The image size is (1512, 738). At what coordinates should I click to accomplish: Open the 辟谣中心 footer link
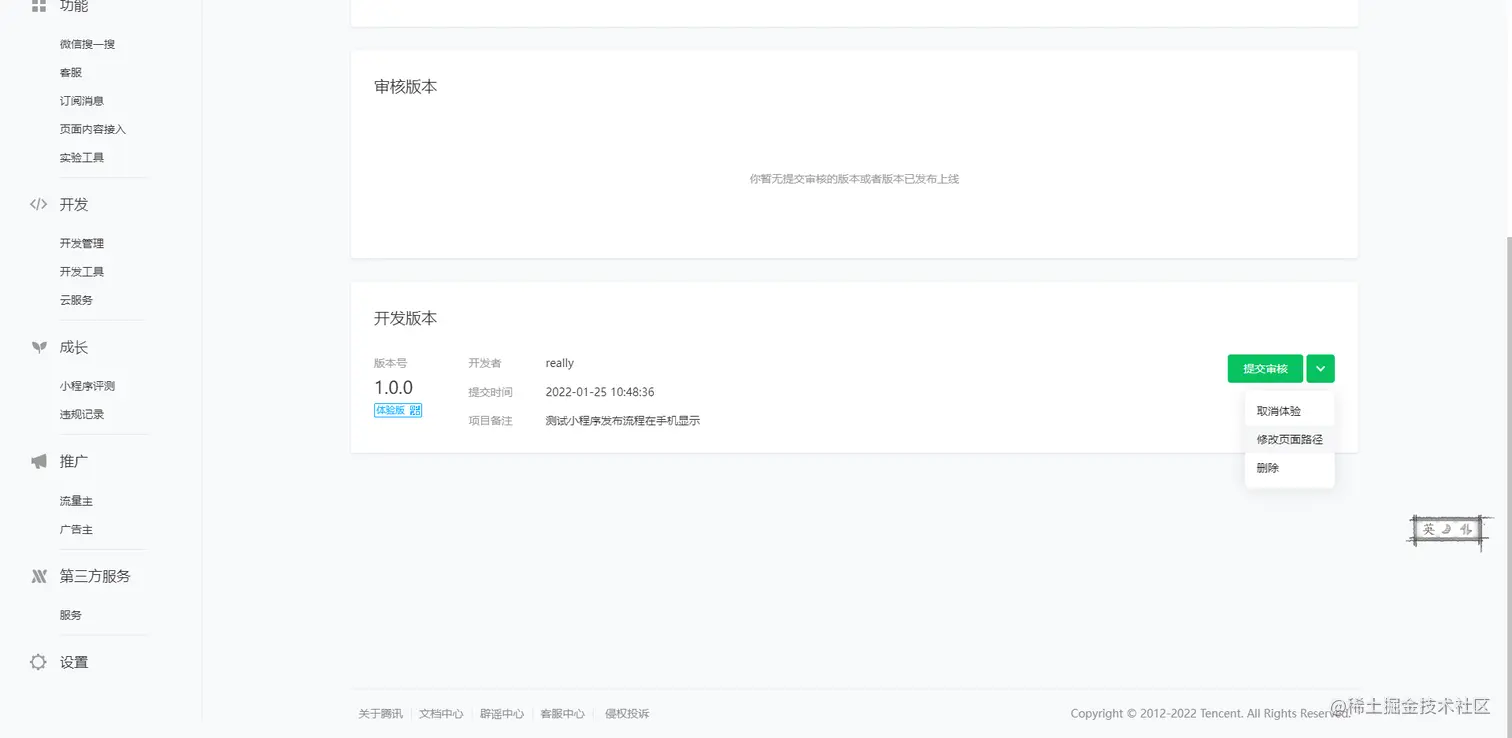502,714
